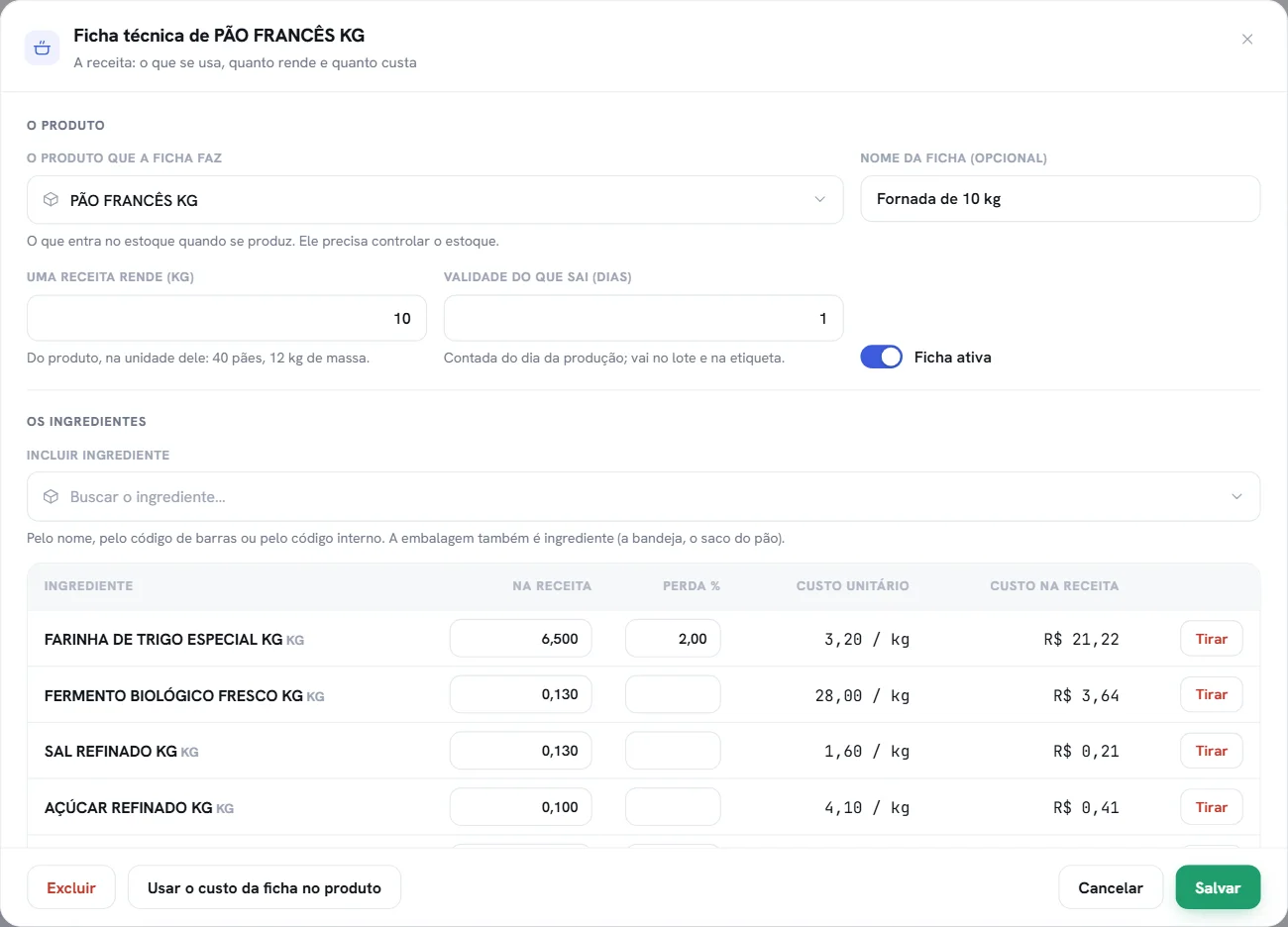Image resolution: width=1288 pixels, height=927 pixels.
Task: Click the Validade do que sai field
Action: point(644,319)
